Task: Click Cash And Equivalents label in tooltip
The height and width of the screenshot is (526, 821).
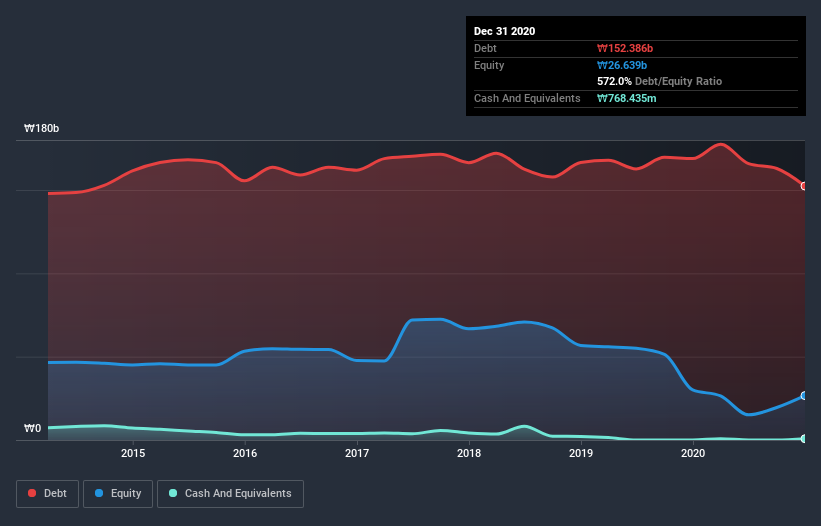Action: pos(527,98)
